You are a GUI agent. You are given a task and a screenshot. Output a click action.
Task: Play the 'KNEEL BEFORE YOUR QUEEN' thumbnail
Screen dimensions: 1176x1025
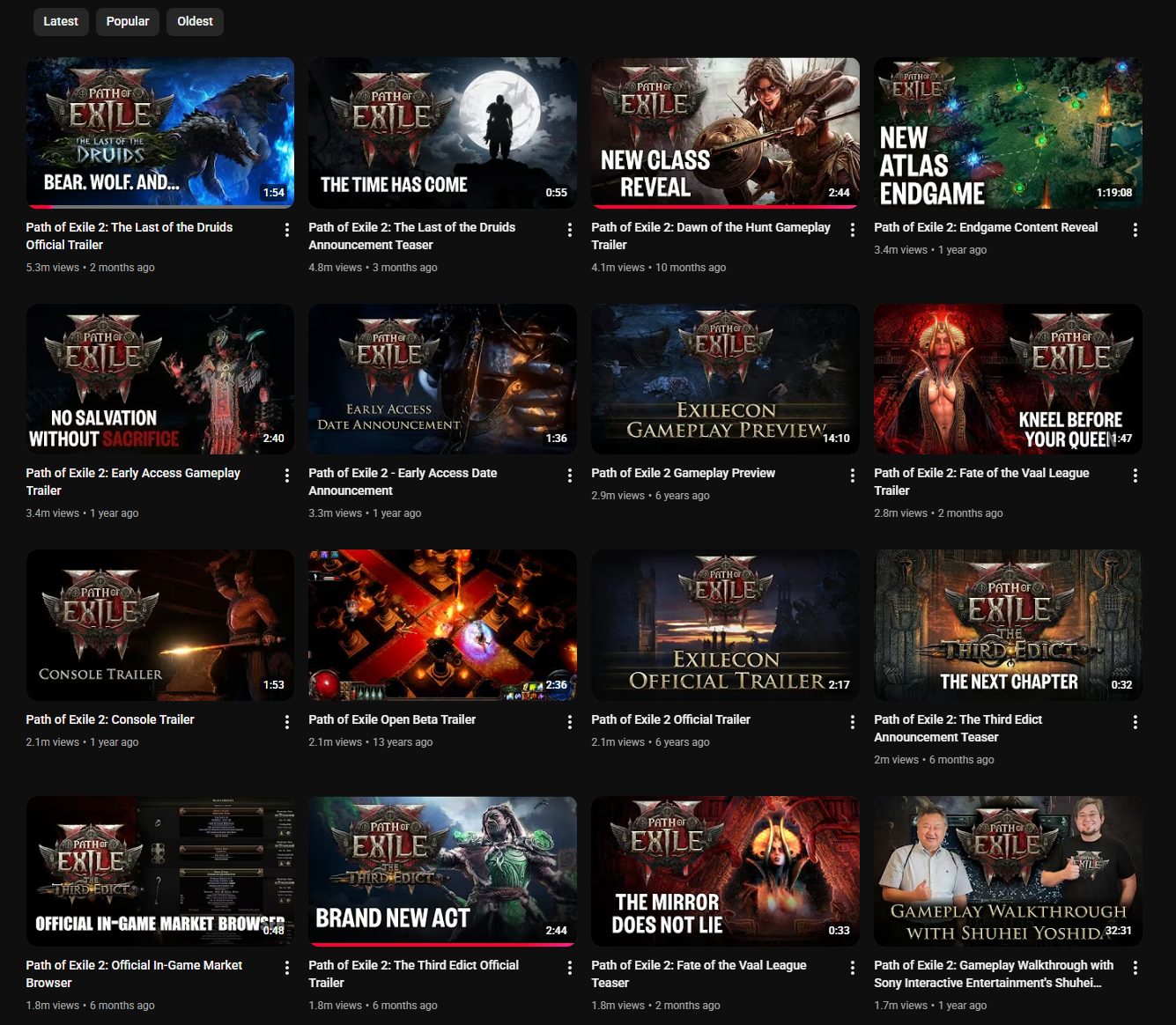(x=1008, y=379)
